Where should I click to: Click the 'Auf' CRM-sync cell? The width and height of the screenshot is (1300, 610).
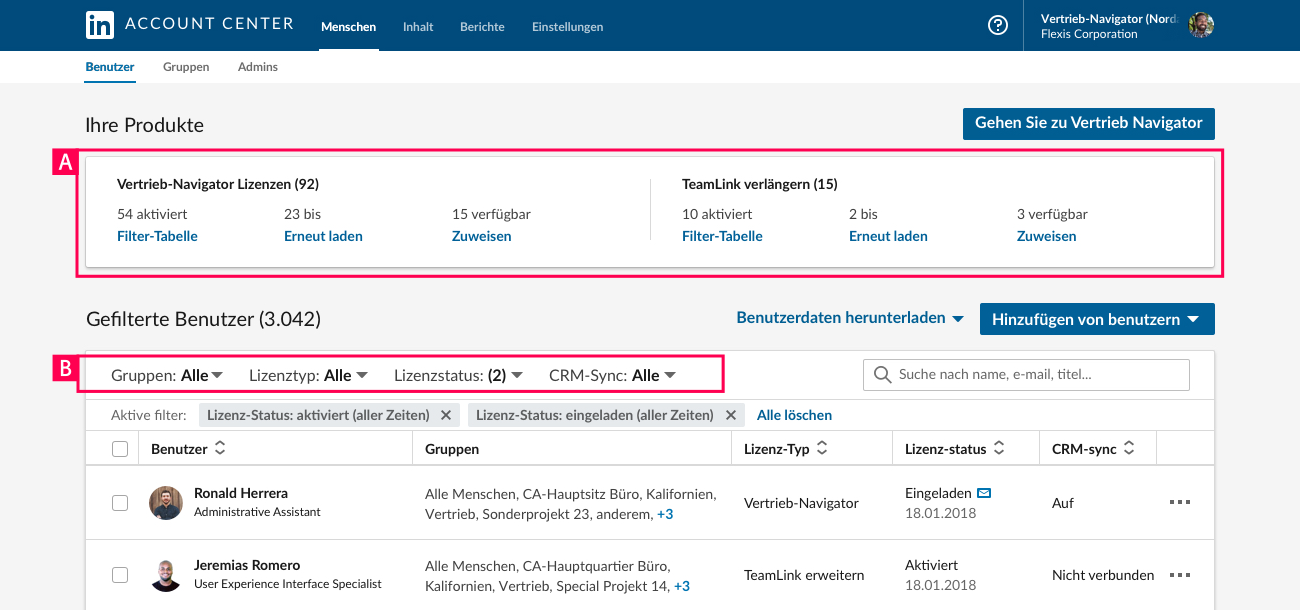pyautogui.click(x=1063, y=503)
